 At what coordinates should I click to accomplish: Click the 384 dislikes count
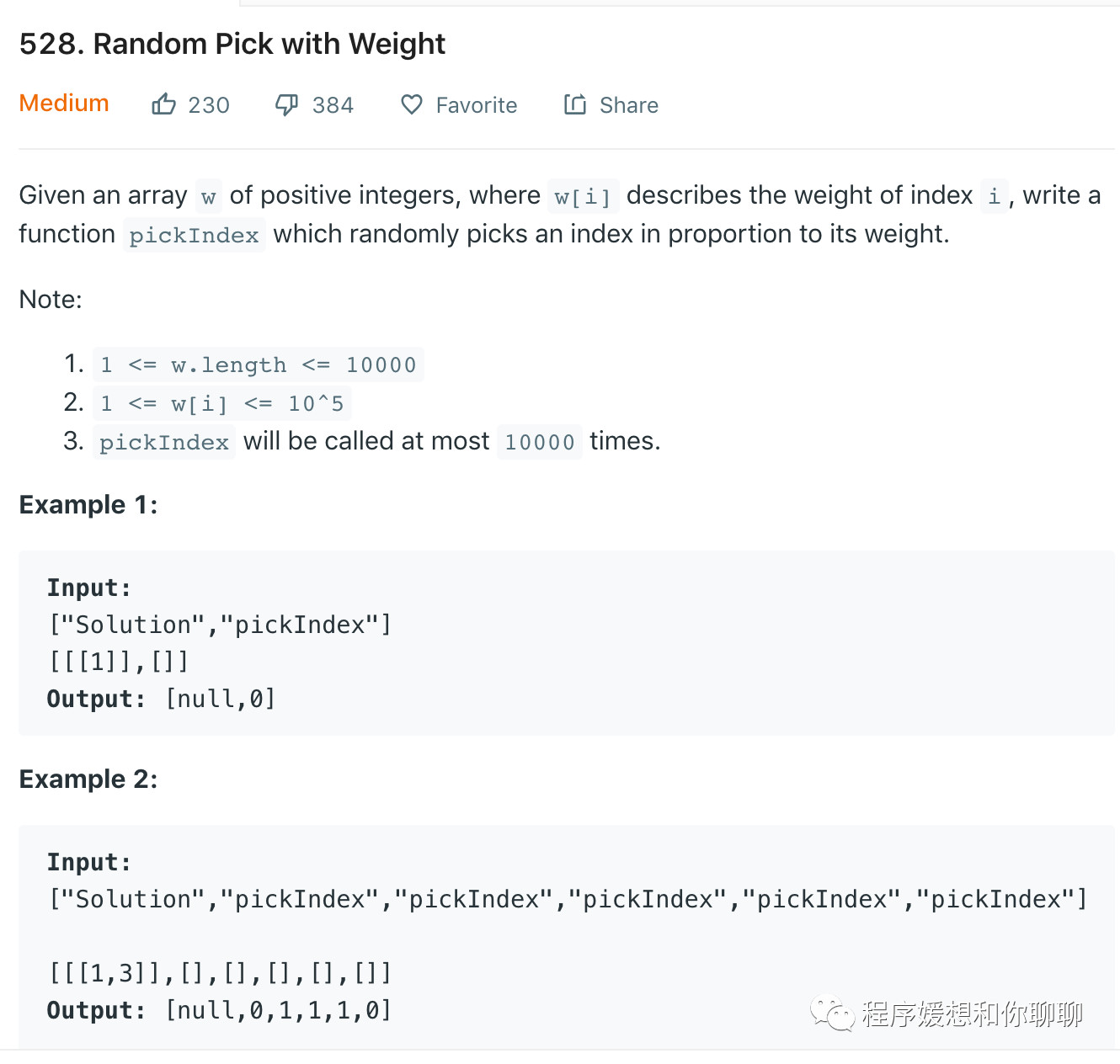pyautogui.click(x=333, y=105)
